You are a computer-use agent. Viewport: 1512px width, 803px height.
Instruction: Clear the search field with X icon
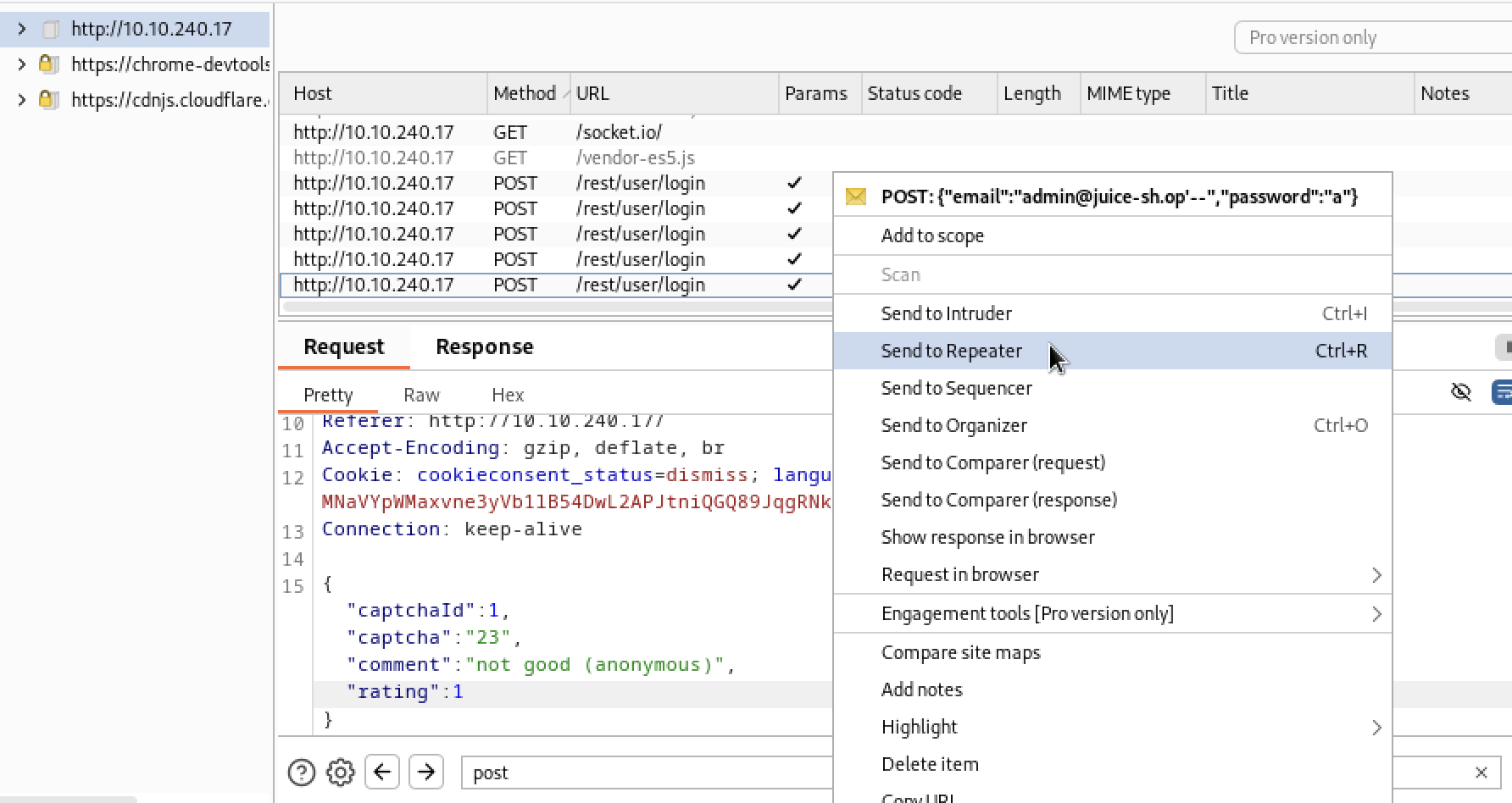pos(1481,773)
